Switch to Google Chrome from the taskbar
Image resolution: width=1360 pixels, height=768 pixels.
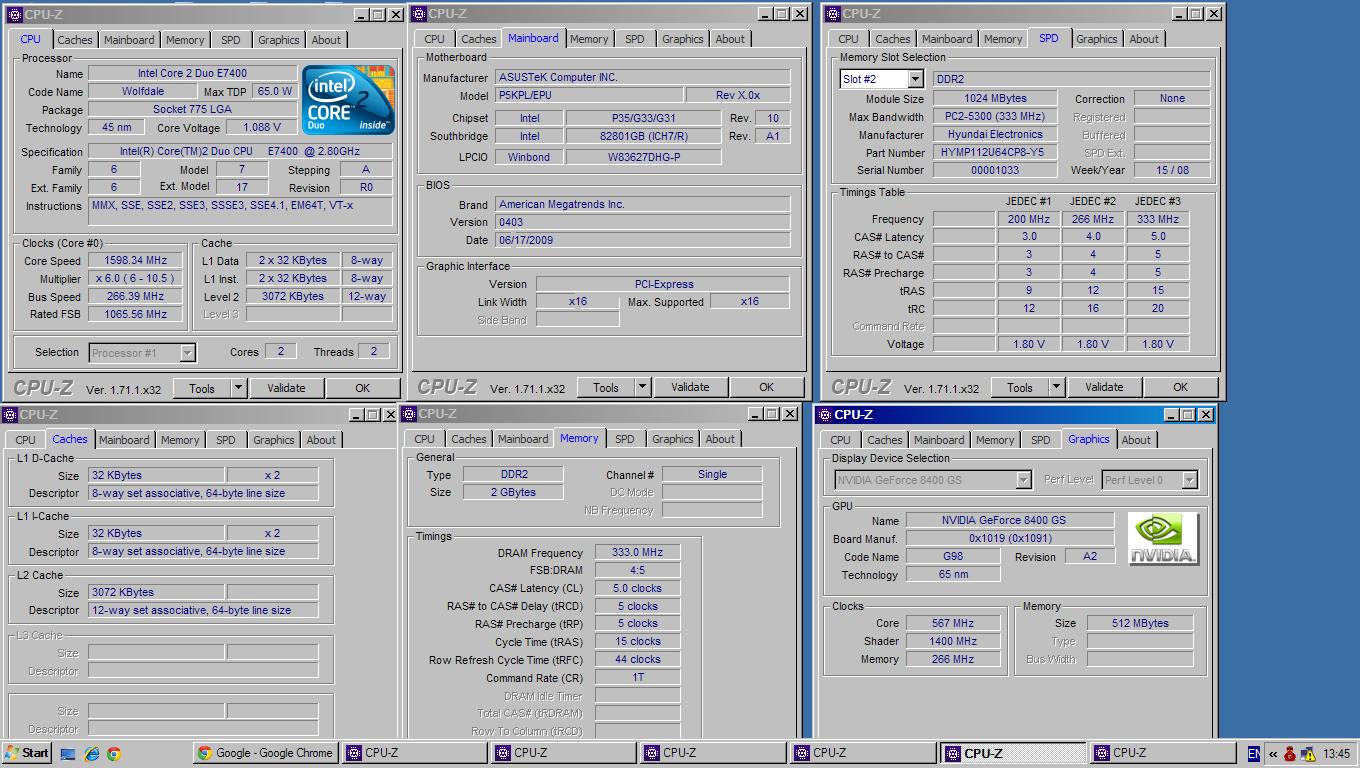point(265,753)
